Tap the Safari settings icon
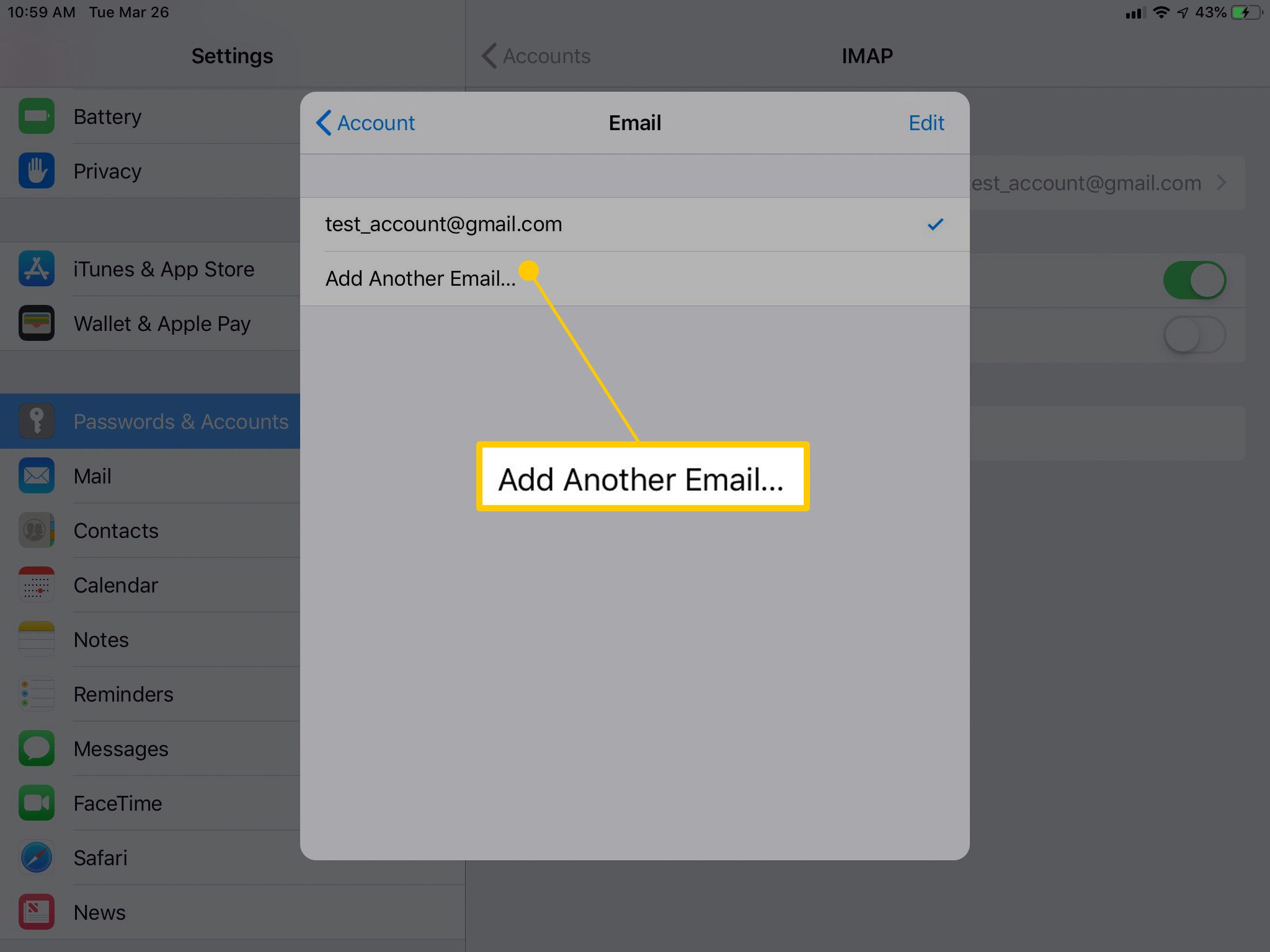The image size is (1270, 952). tap(36, 858)
